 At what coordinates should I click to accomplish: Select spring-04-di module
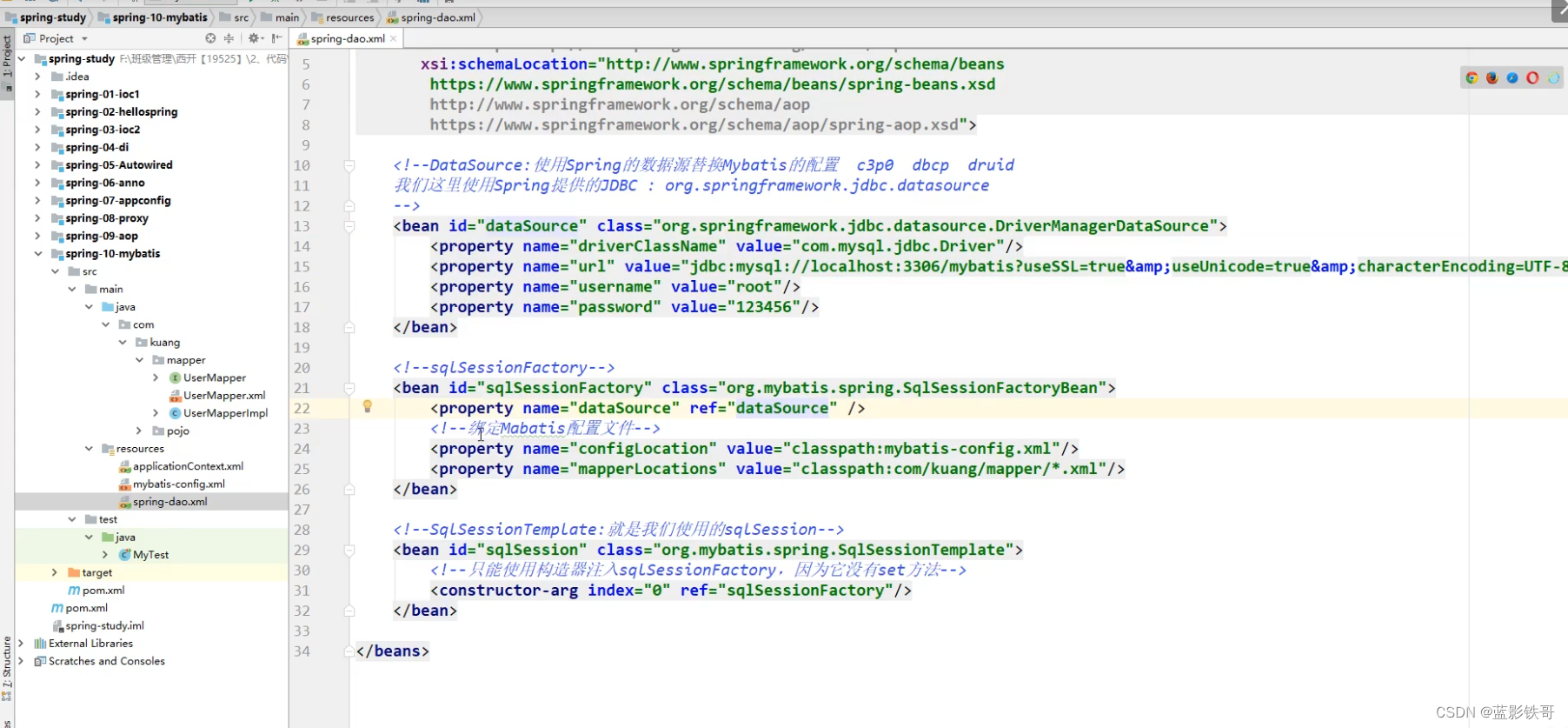pos(96,148)
